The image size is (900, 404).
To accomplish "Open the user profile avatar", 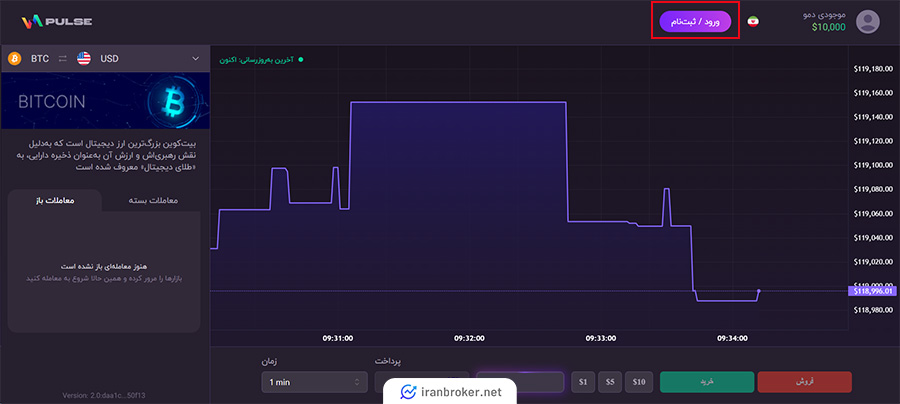I will [x=869, y=21].
